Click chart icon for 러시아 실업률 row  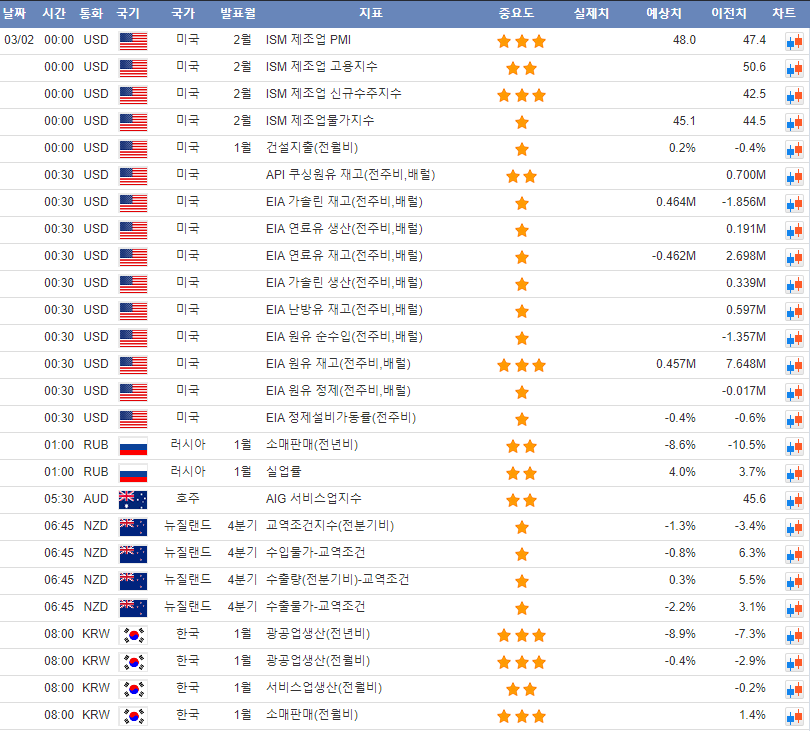pyautogui.click(x=793, y=473)
